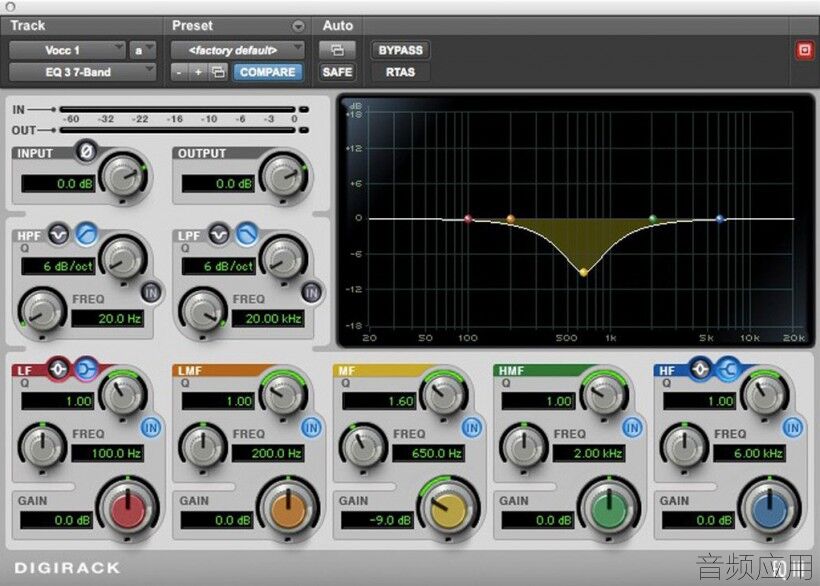This screenshot has width=820, height=586.
Task: Click the blue HF GAIN knob
Action: click(769, 507)
